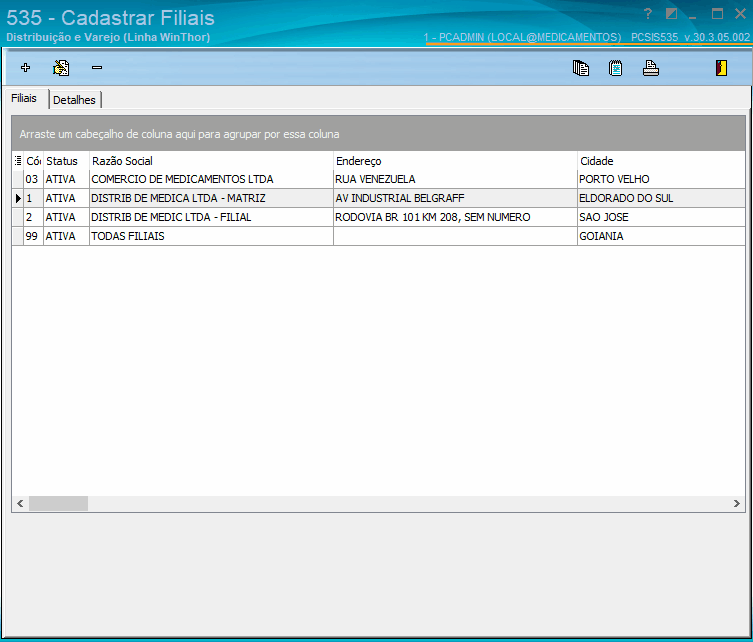The height and width of the screenshot is (642, 753).
Task: Click the horizontal scrollbar thumb
Action: [58, 503]
